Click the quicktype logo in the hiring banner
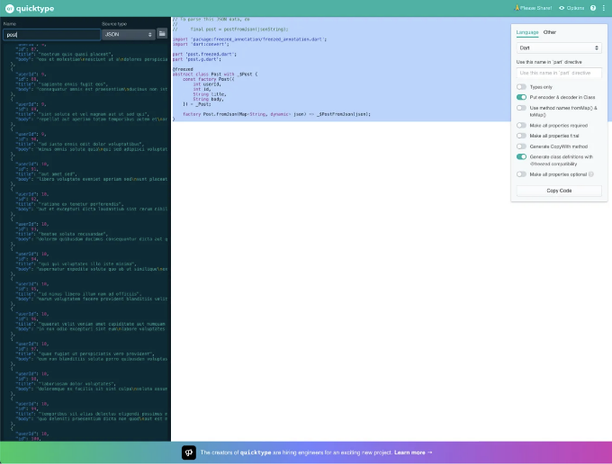 [x=189, y=452]
